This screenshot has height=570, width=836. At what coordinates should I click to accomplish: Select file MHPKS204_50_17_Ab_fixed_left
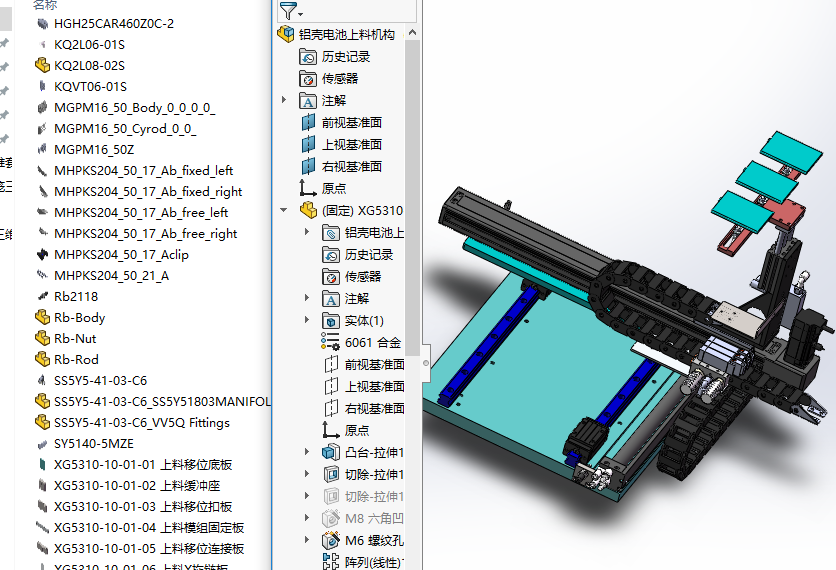[x=143, y=170]
